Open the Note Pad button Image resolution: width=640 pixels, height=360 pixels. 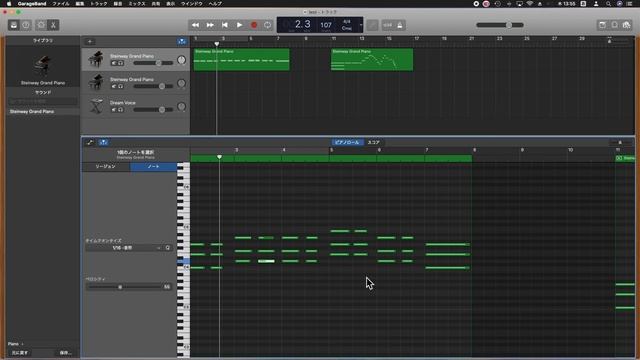tap(602, 25)
